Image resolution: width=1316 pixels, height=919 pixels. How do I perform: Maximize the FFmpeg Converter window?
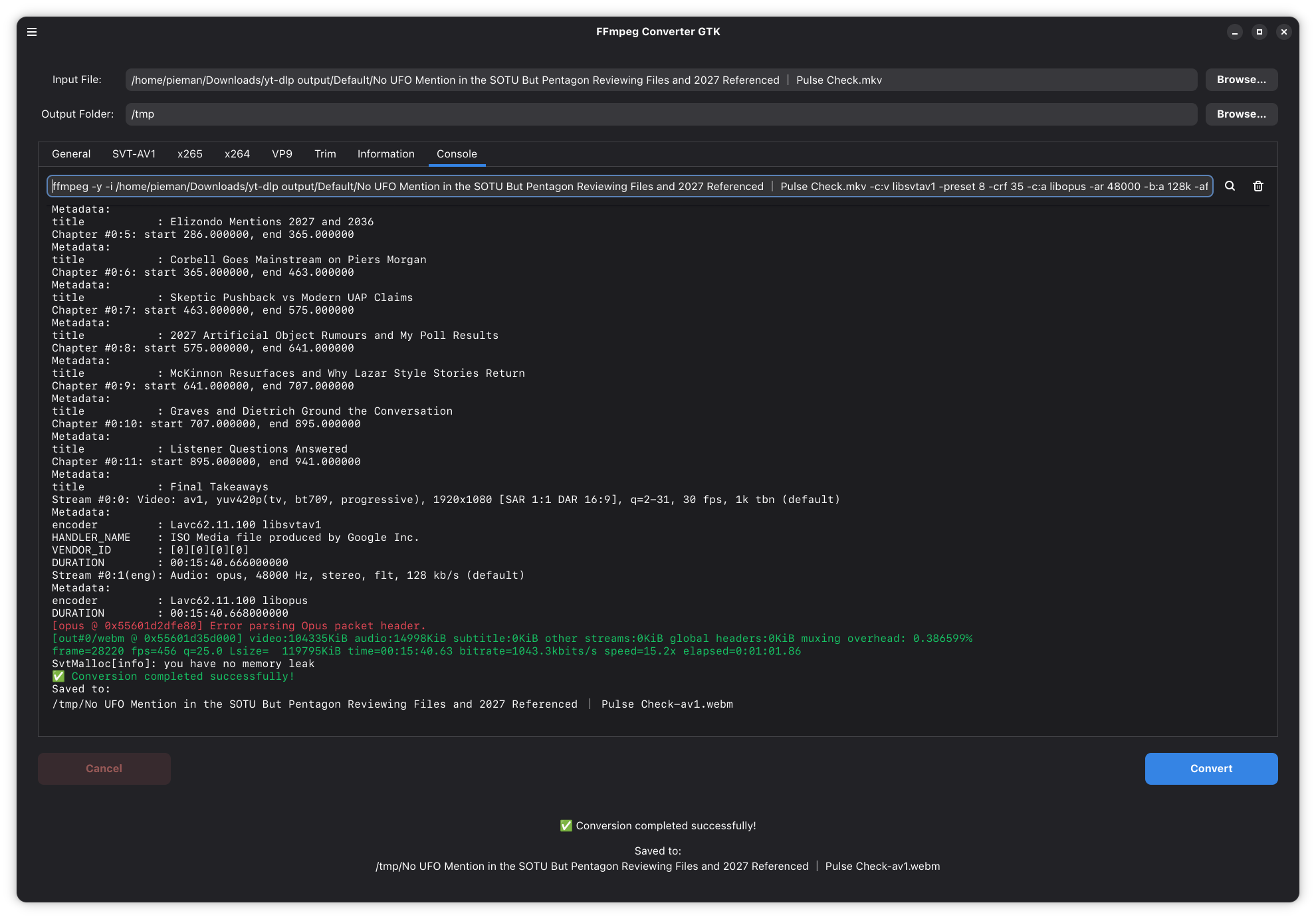pyautogui.click(x=1259, y=32)
